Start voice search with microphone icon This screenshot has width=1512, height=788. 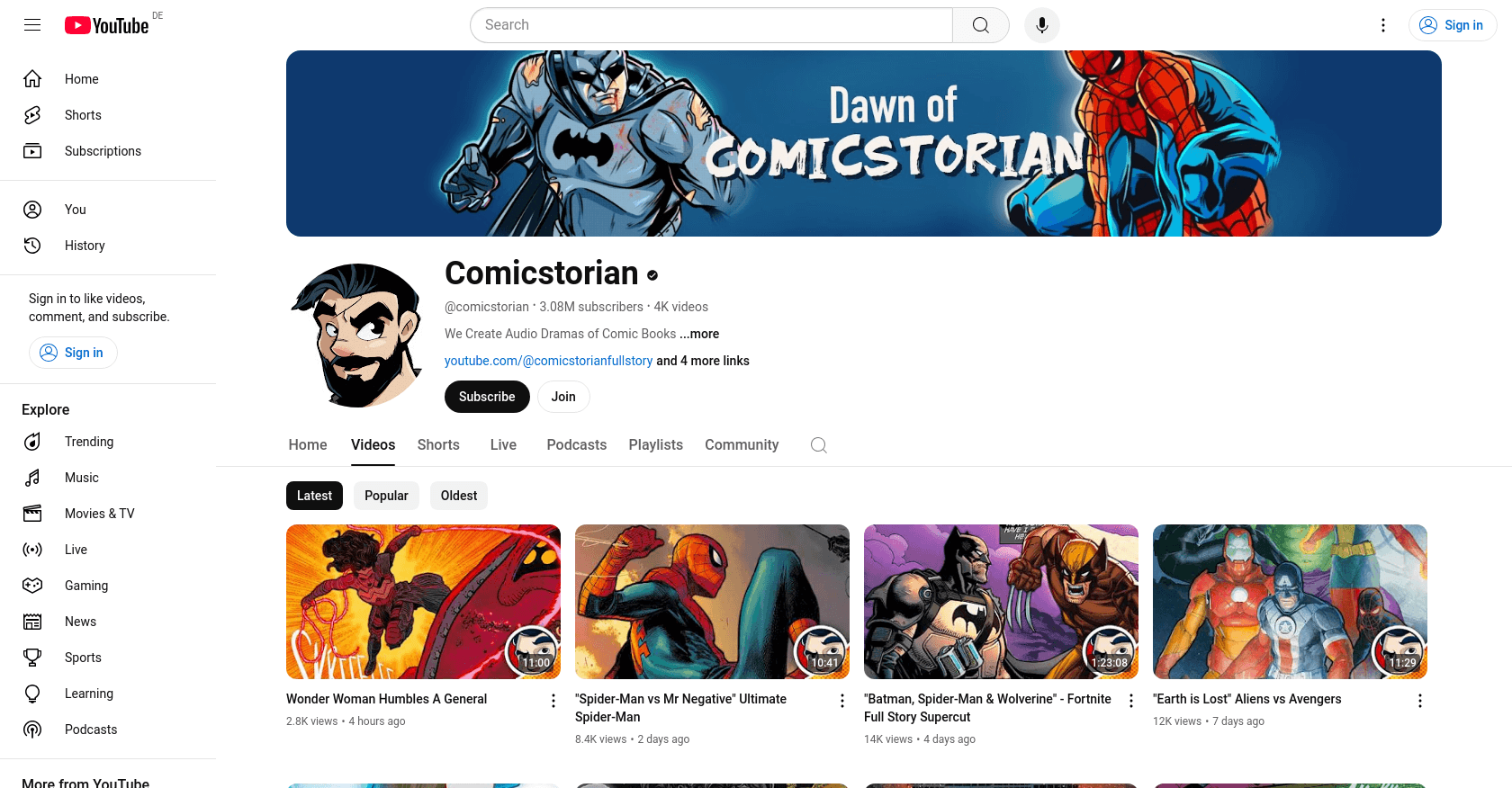pos(1041,25)
